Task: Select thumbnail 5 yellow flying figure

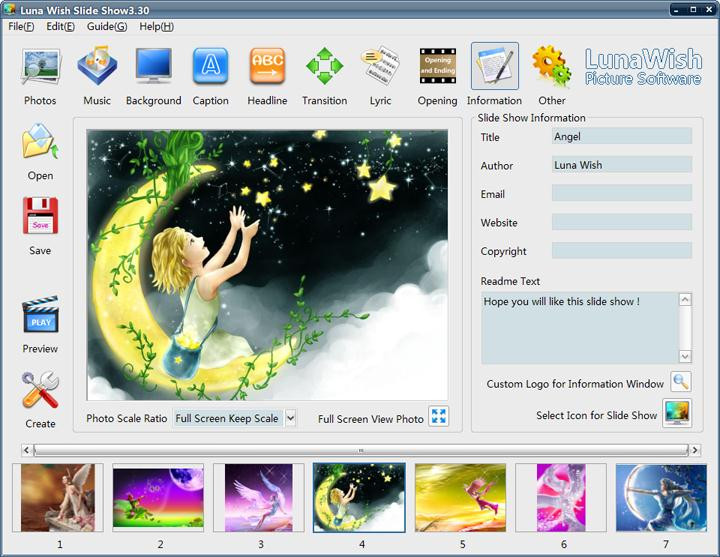Action: point(460,498)
